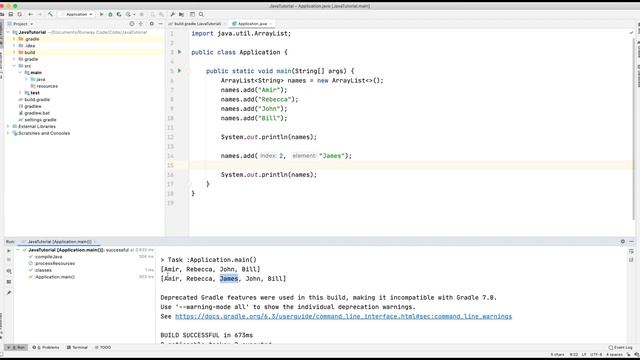
Task: Open Run panel gear settings
Action: tap(623, 242)
